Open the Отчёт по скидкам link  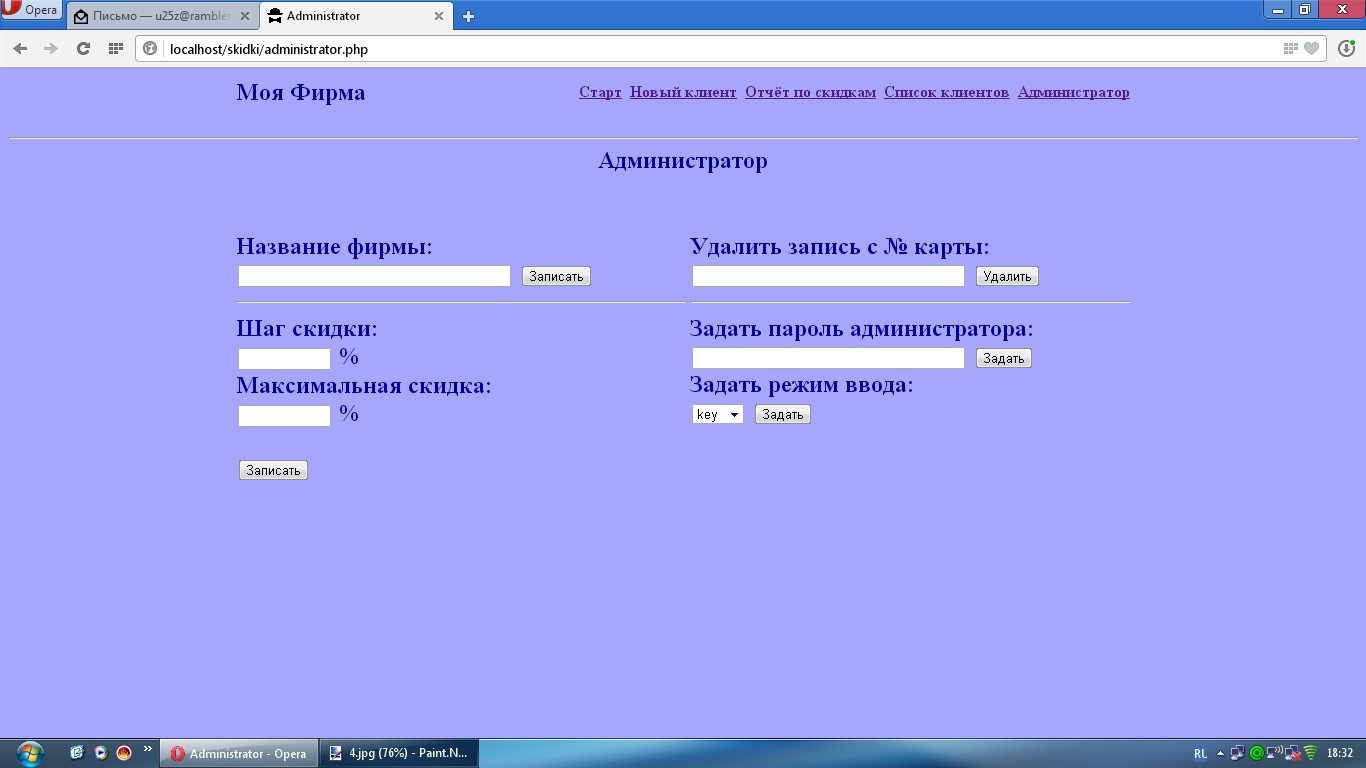coord(810,92)
